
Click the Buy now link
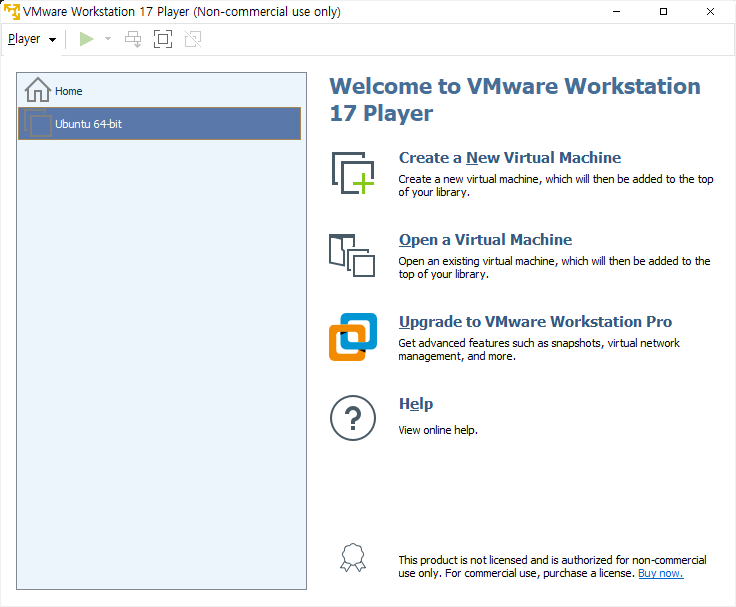click(x=660, y=573)
